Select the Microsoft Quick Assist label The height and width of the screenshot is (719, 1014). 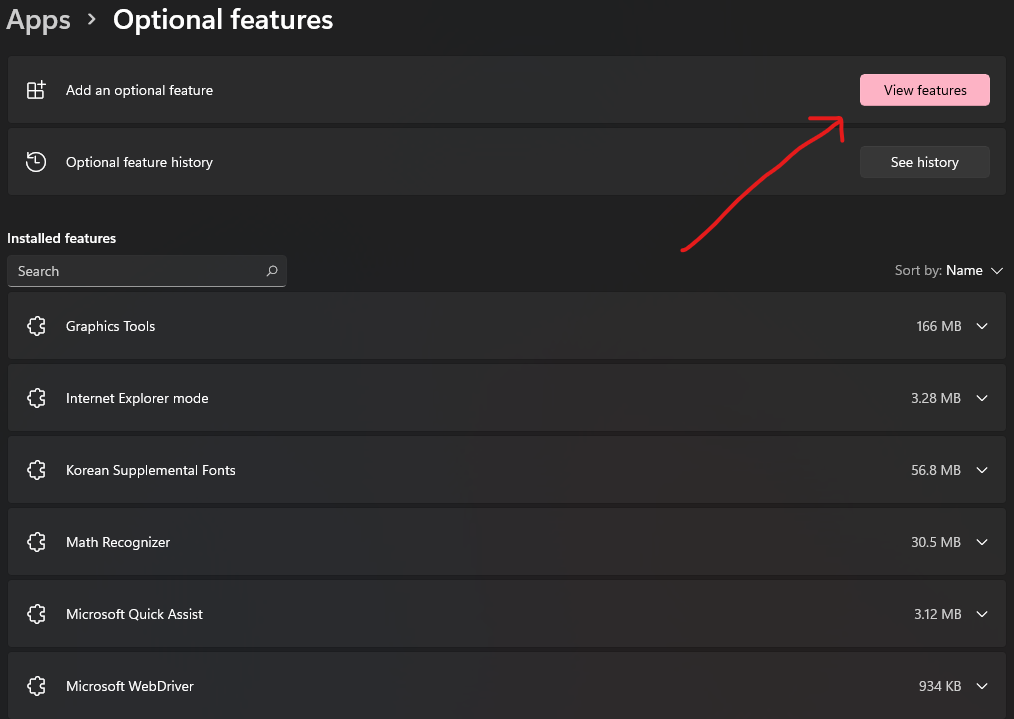(135, 614)
